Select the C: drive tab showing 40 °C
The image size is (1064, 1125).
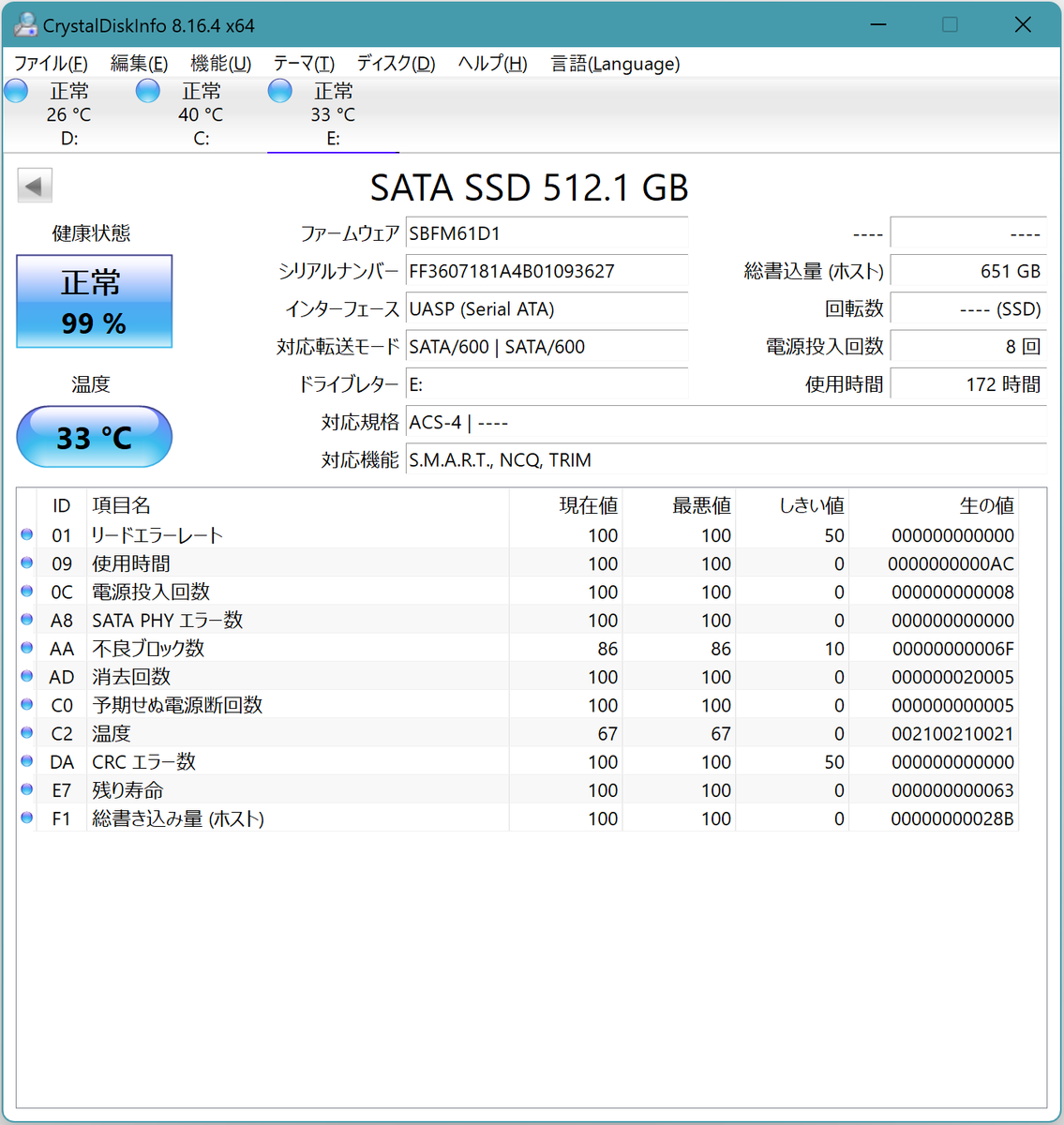(202, 114)
